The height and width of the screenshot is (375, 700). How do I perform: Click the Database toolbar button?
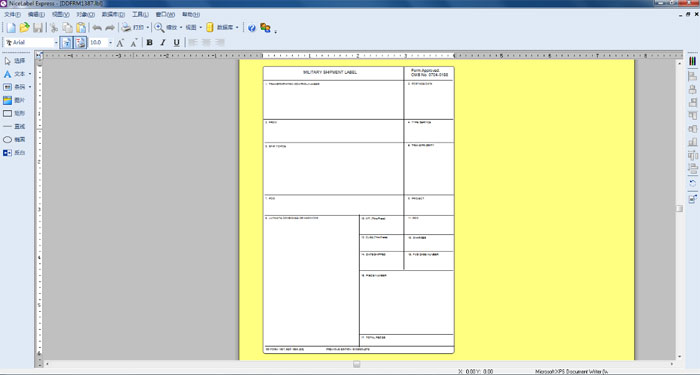(x=222, y=28)
